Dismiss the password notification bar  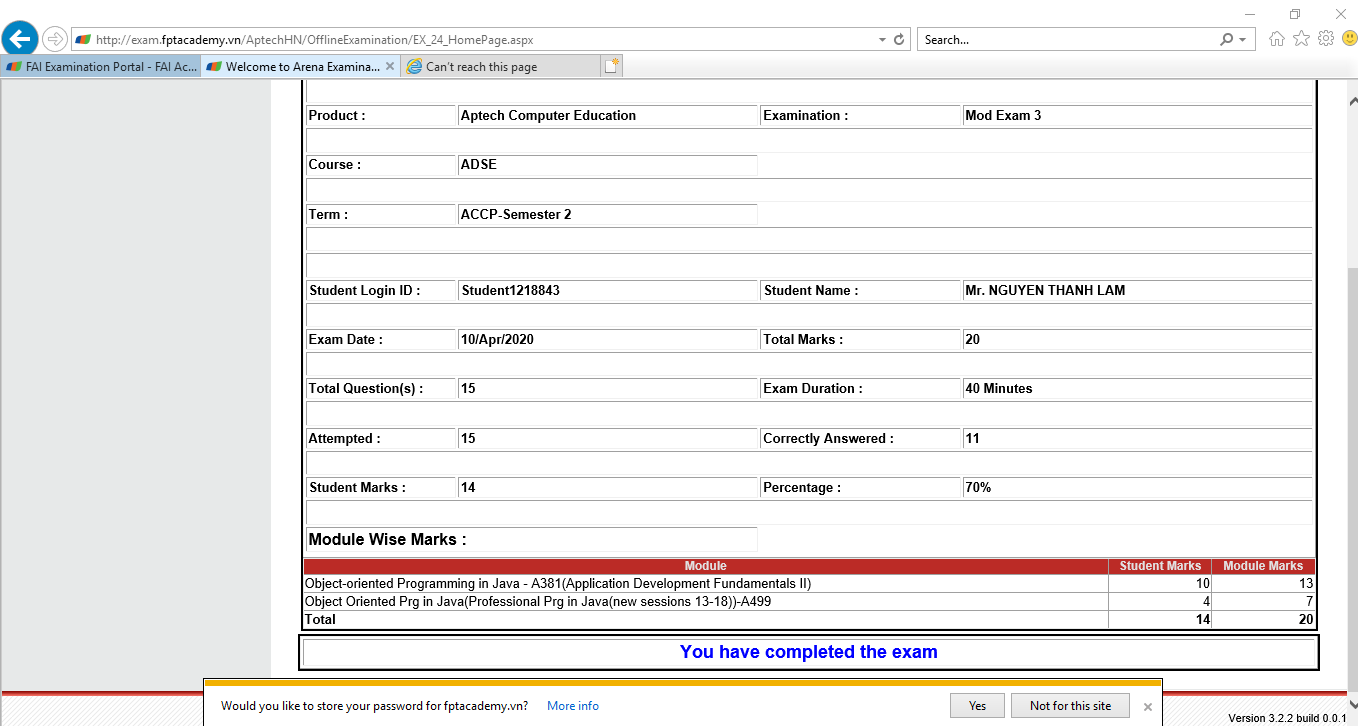1148,706
